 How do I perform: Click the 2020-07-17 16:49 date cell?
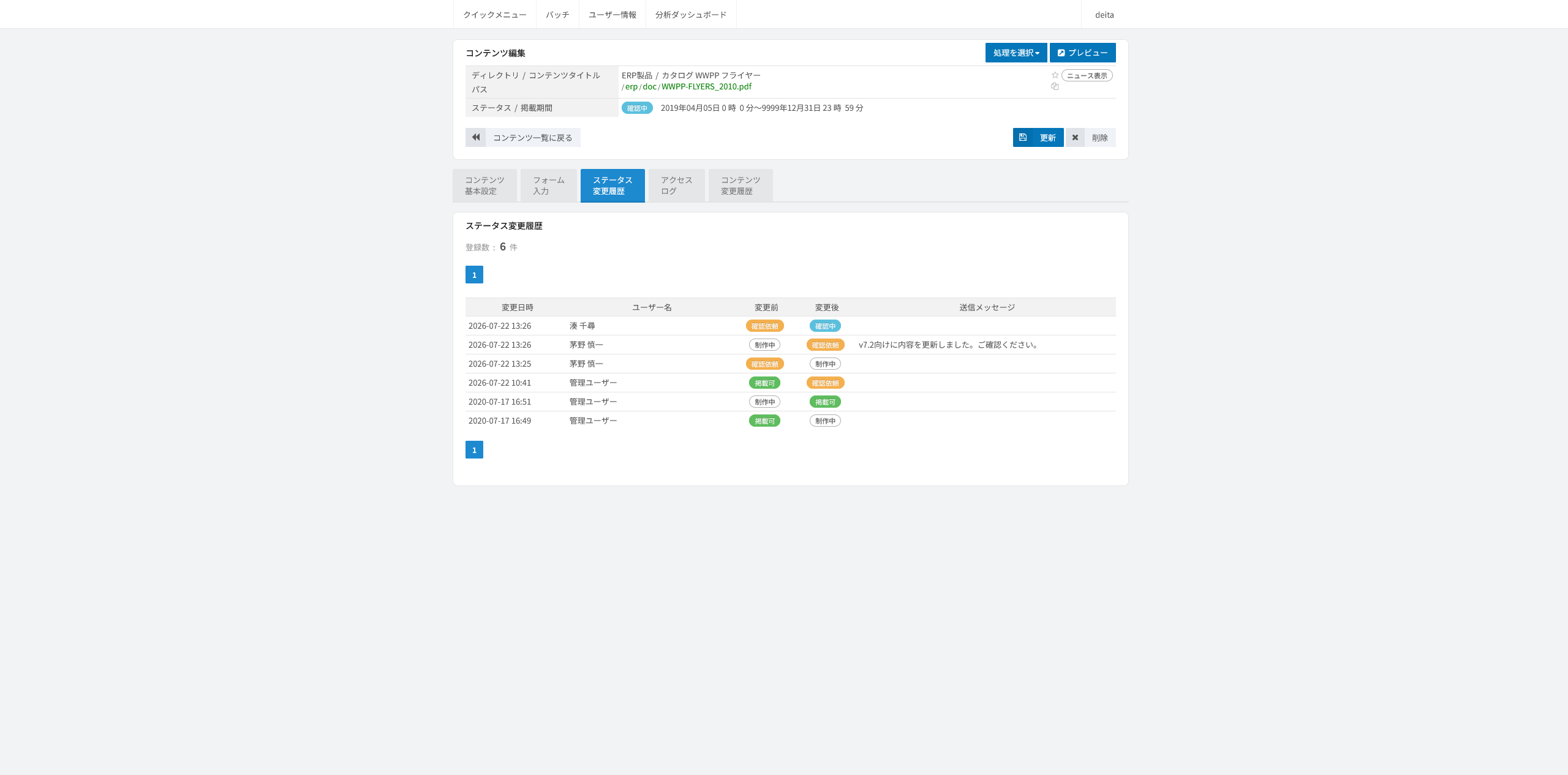tap(500, 421)
